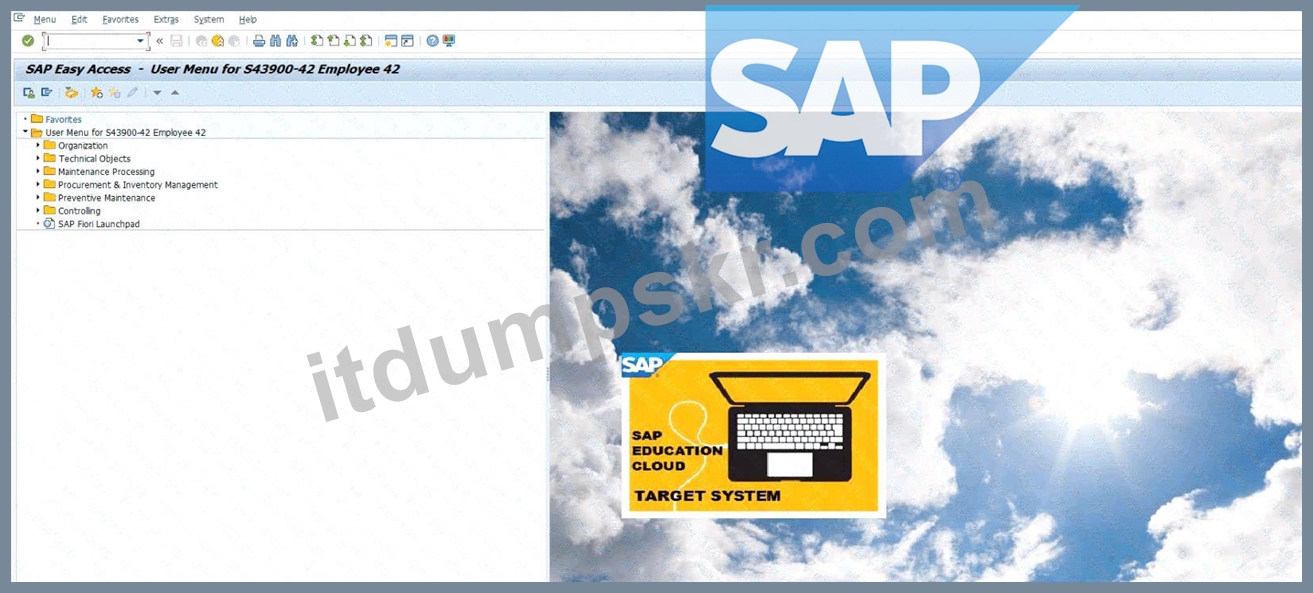
Task: Open Help via the question mark icon
Action: point(432,41)
